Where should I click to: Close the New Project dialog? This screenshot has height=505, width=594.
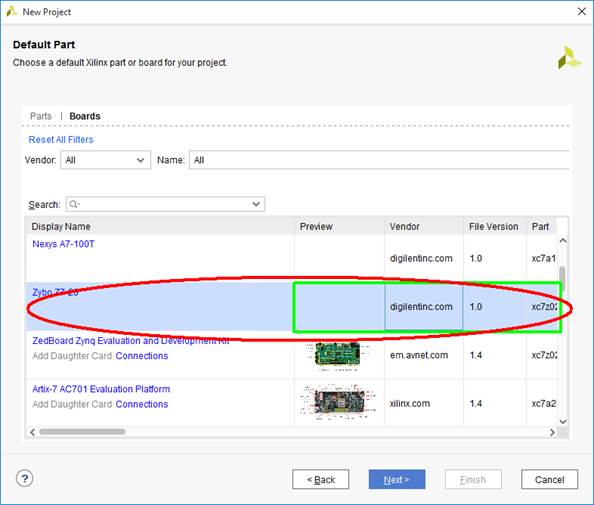(x=581, y=12)
